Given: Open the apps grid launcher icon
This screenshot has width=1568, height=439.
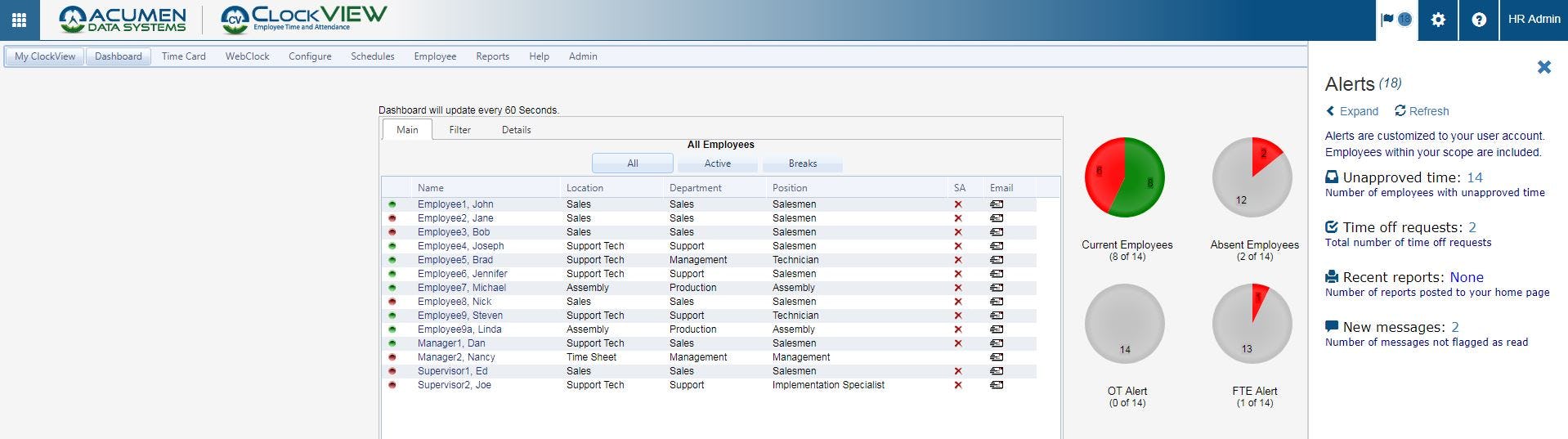Looking at the screenshot, I should 19,20.
